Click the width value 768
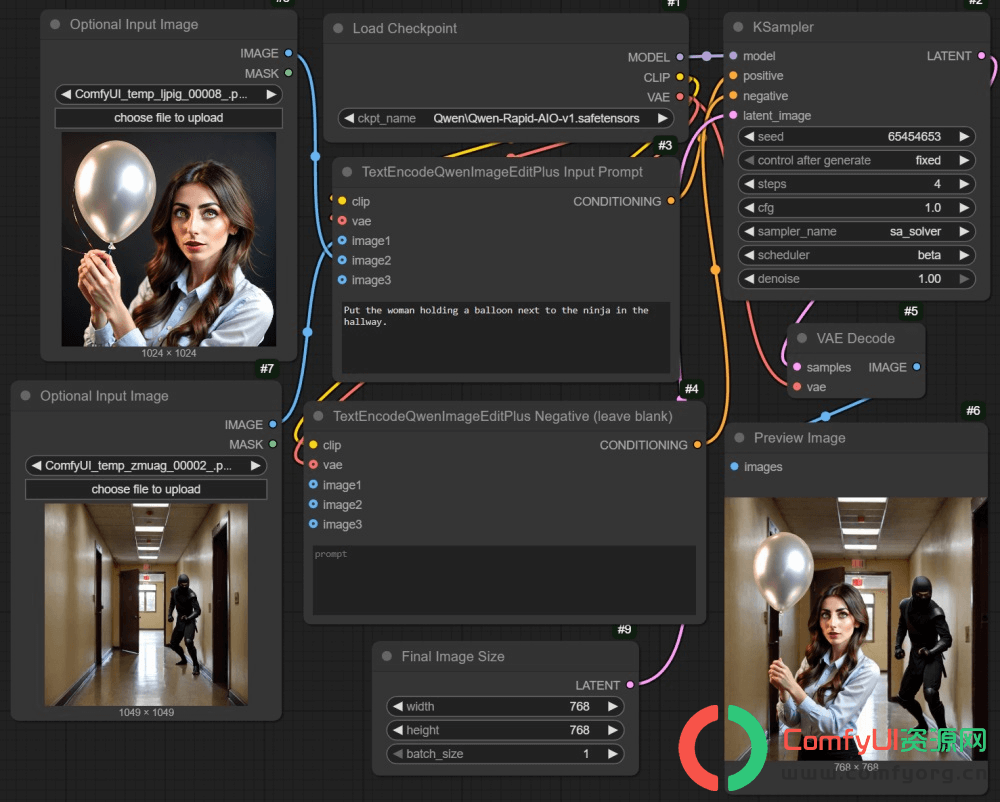 (x=579, y=706)
